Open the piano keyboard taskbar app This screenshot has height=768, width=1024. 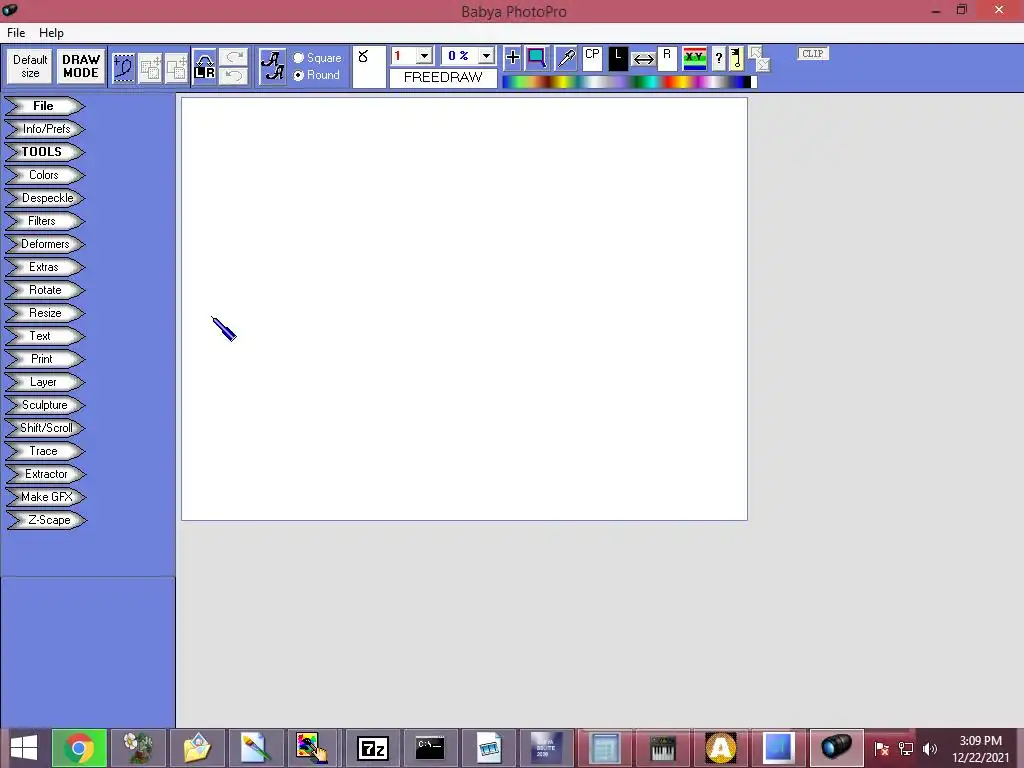(x=662, y=748)
